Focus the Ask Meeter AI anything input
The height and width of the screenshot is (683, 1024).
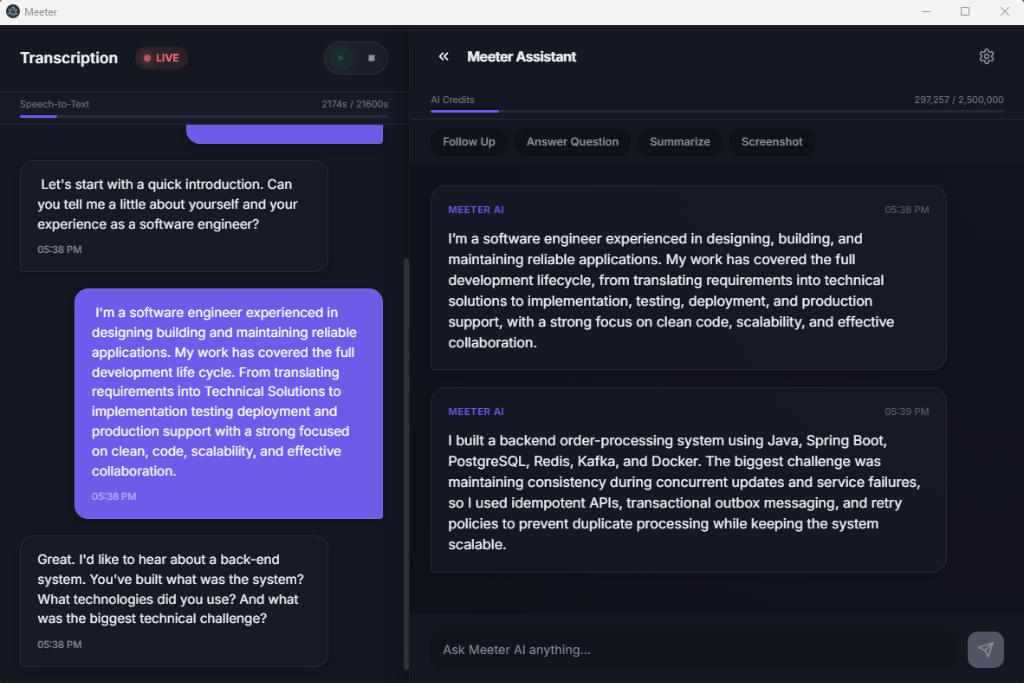pyautogui.click(x=694, y=649)
